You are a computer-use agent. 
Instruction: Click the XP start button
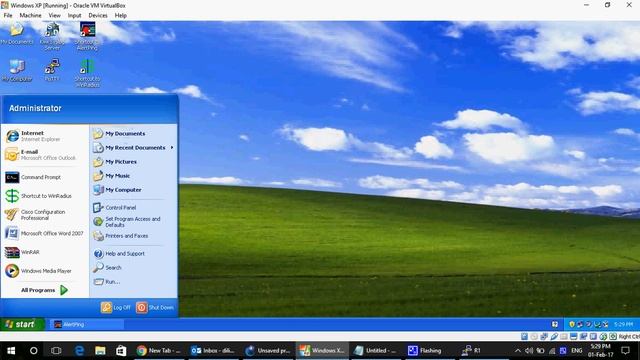pos(22,324)
